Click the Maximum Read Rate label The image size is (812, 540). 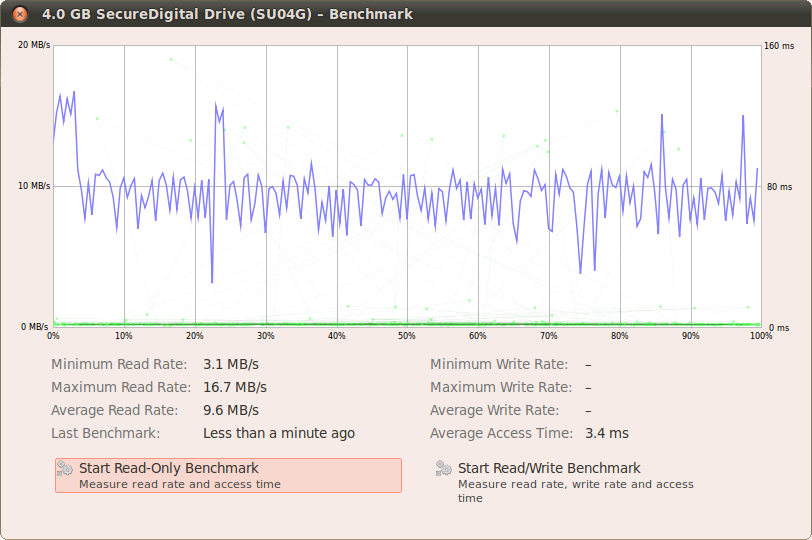(121, 387)
